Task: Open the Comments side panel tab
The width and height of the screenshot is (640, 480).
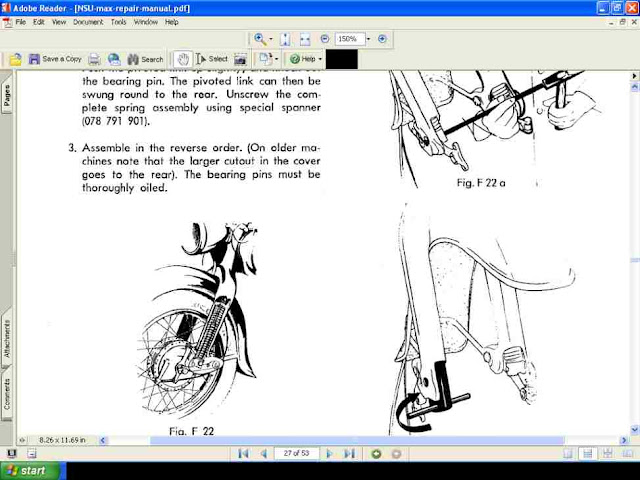Action: tap(7, 394)
